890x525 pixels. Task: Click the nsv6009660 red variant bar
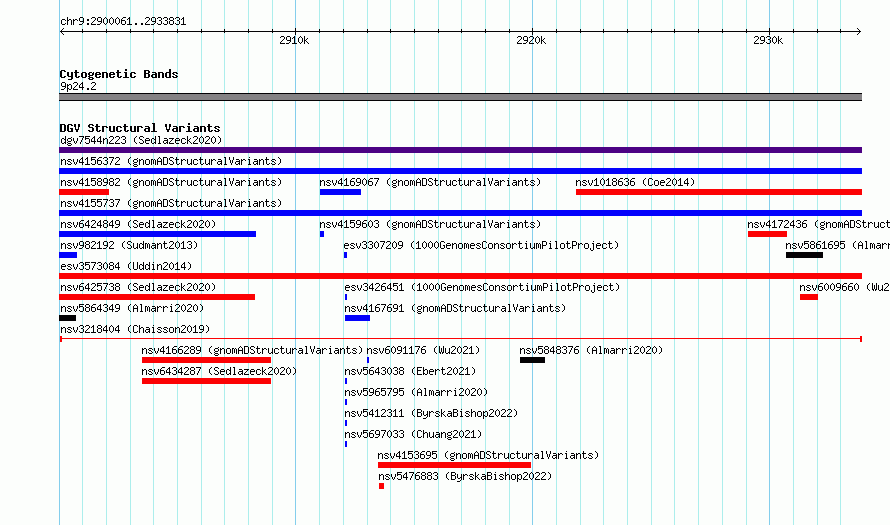(809, 297)
